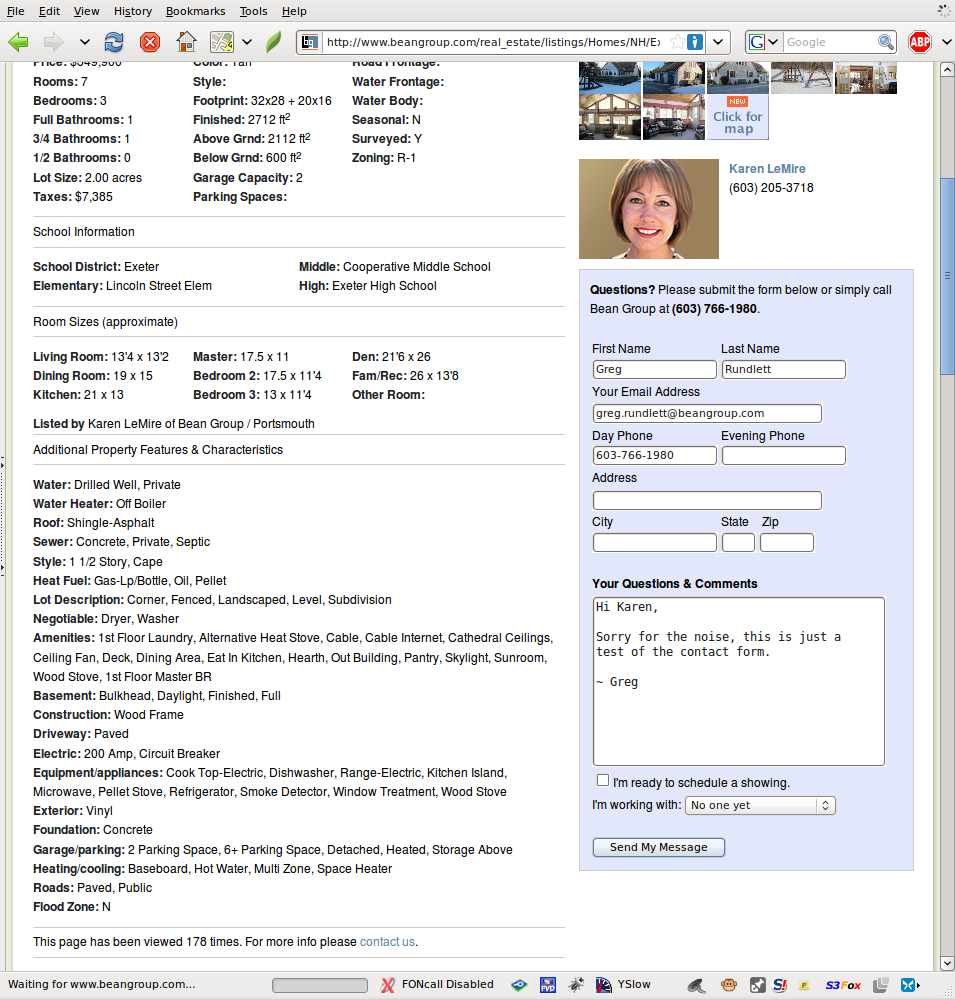The width and height of the screenshot is (955, 999).
Task: Click the Firebug bug icon
Action: pyautogui.click(x=576, y=985)
